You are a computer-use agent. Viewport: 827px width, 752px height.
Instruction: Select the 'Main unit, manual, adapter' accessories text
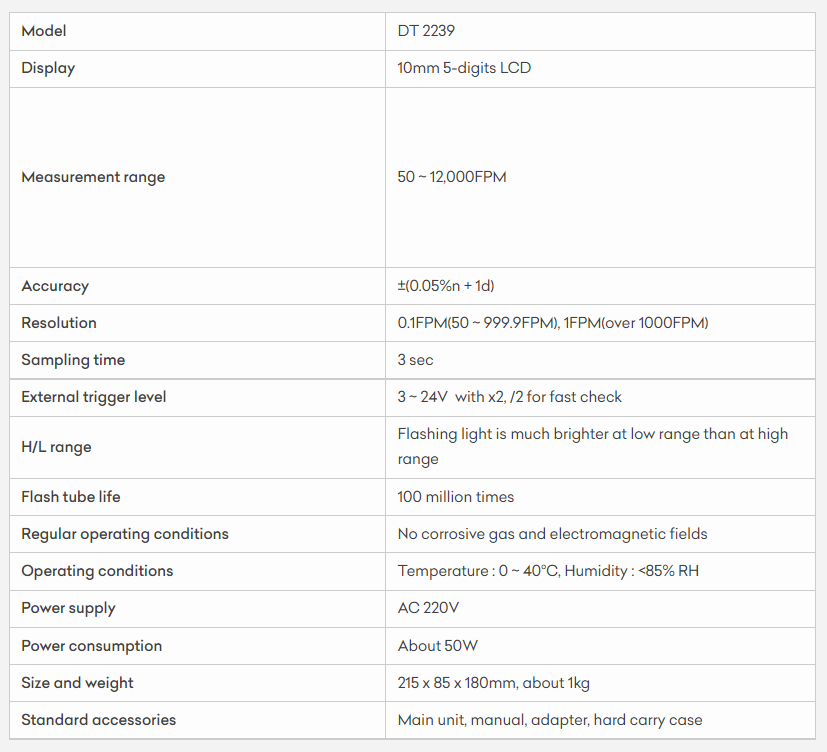(550, 720)
